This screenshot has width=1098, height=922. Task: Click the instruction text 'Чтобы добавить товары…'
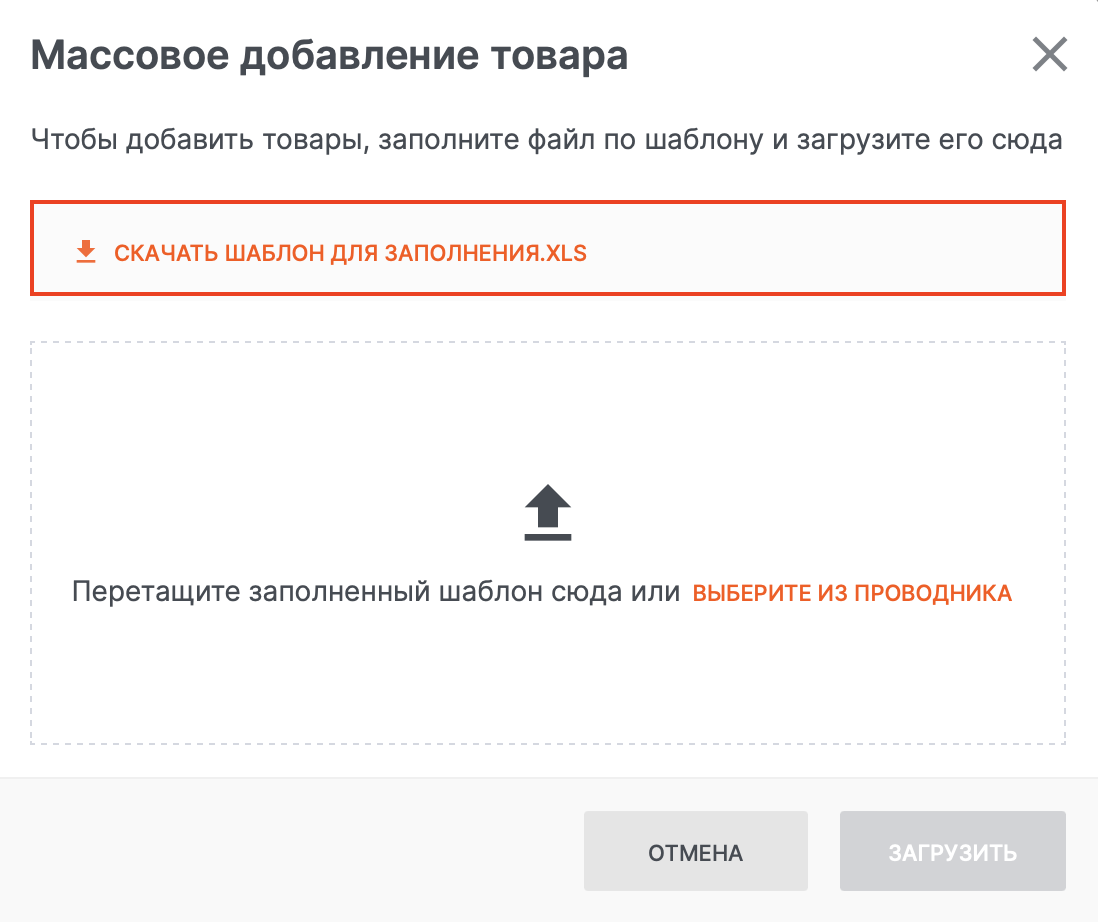click(546, 139)
